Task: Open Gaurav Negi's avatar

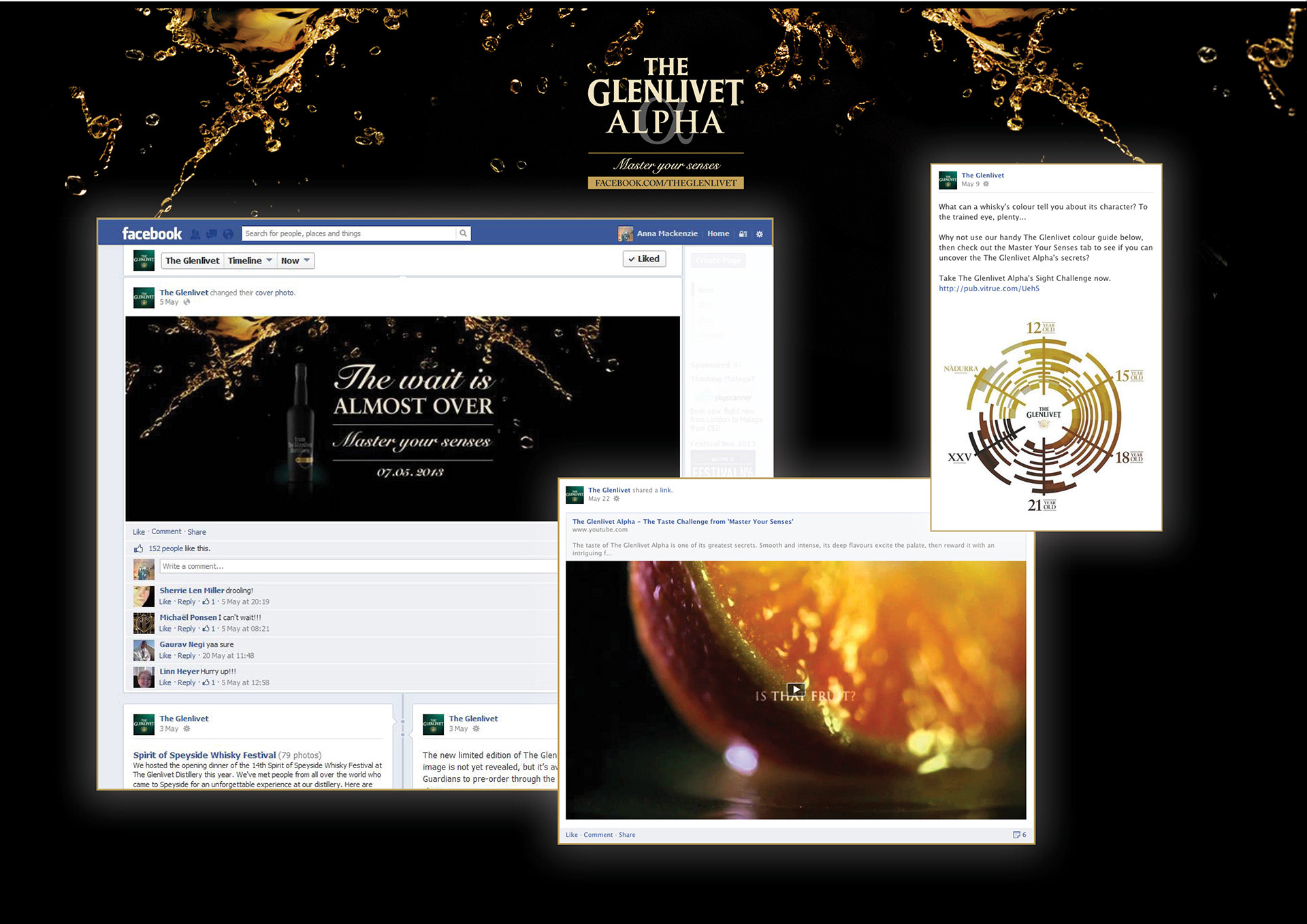Action: [x=144, y=650]
